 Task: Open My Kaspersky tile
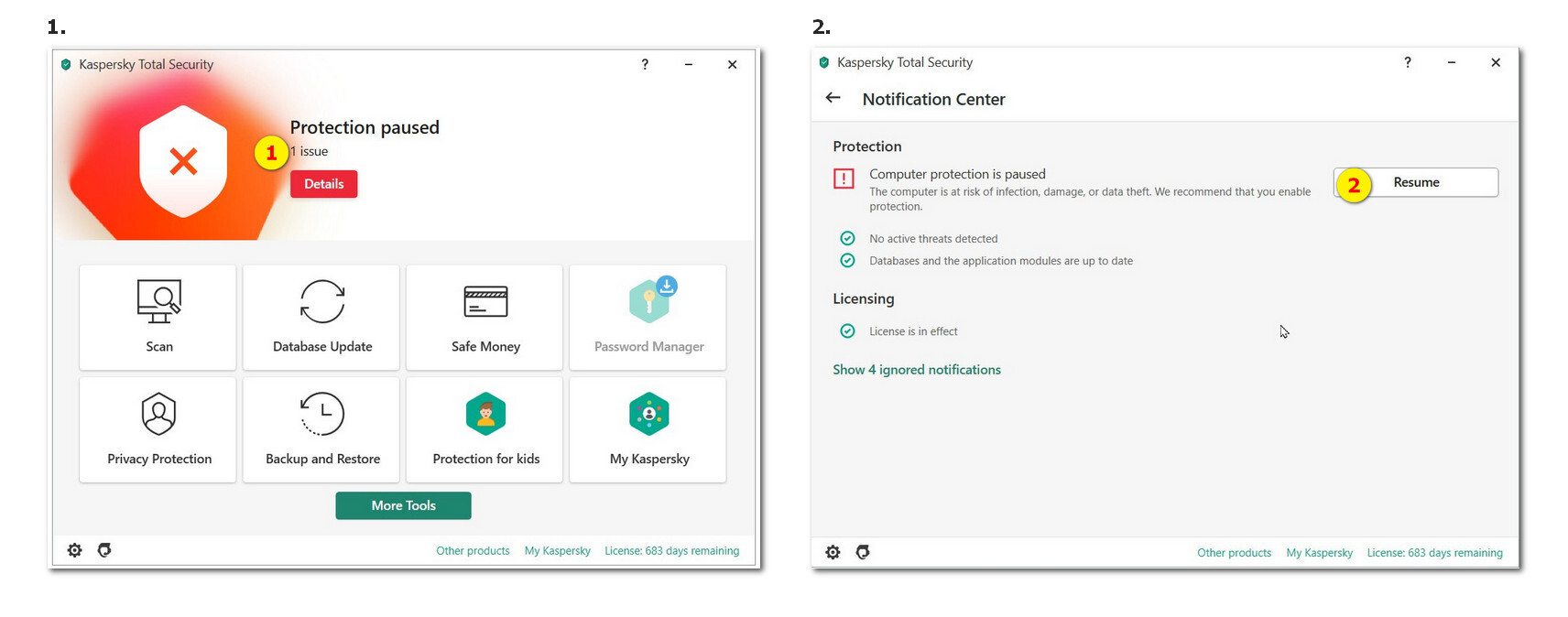648,429
